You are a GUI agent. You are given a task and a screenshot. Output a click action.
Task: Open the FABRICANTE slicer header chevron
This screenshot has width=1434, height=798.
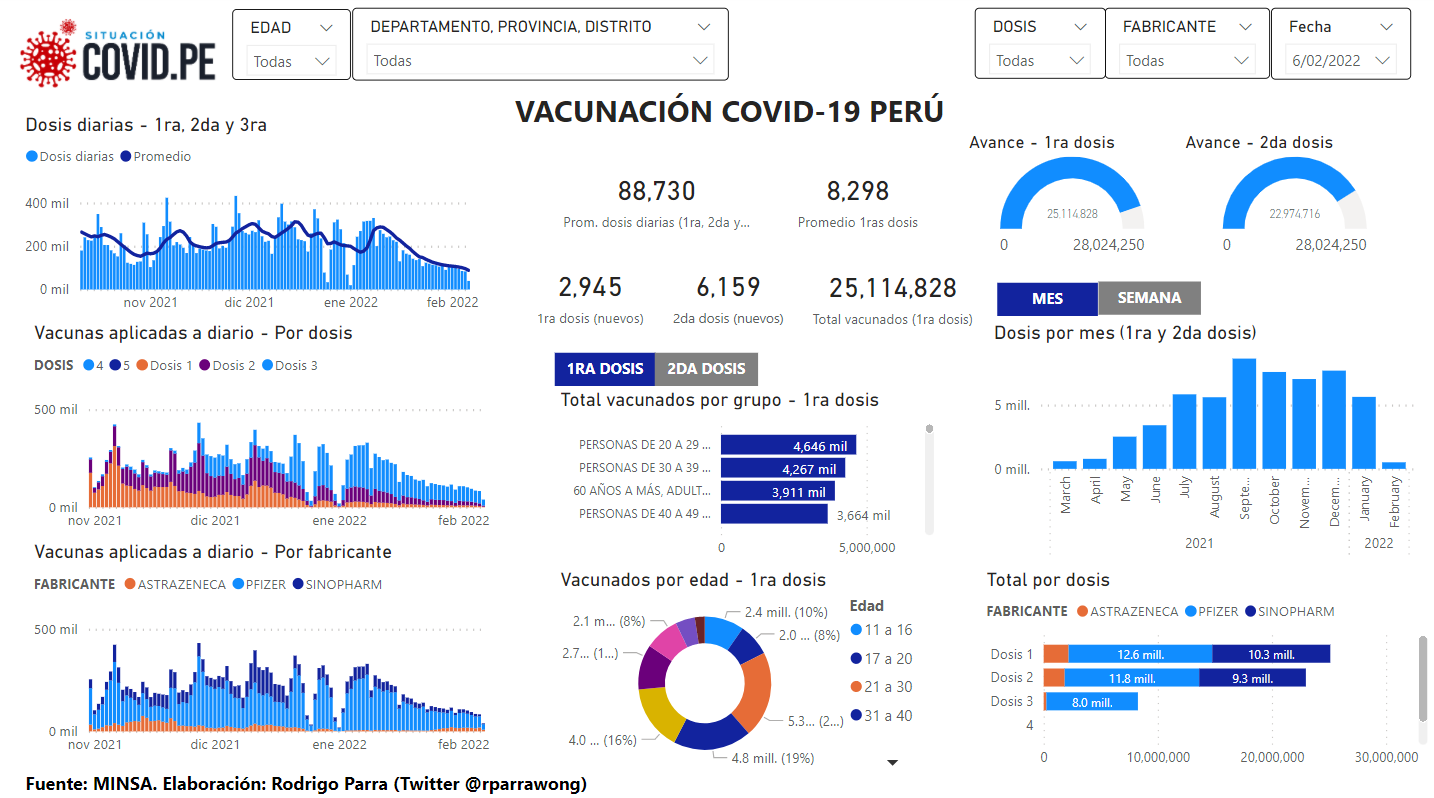tap(1245, 27)
